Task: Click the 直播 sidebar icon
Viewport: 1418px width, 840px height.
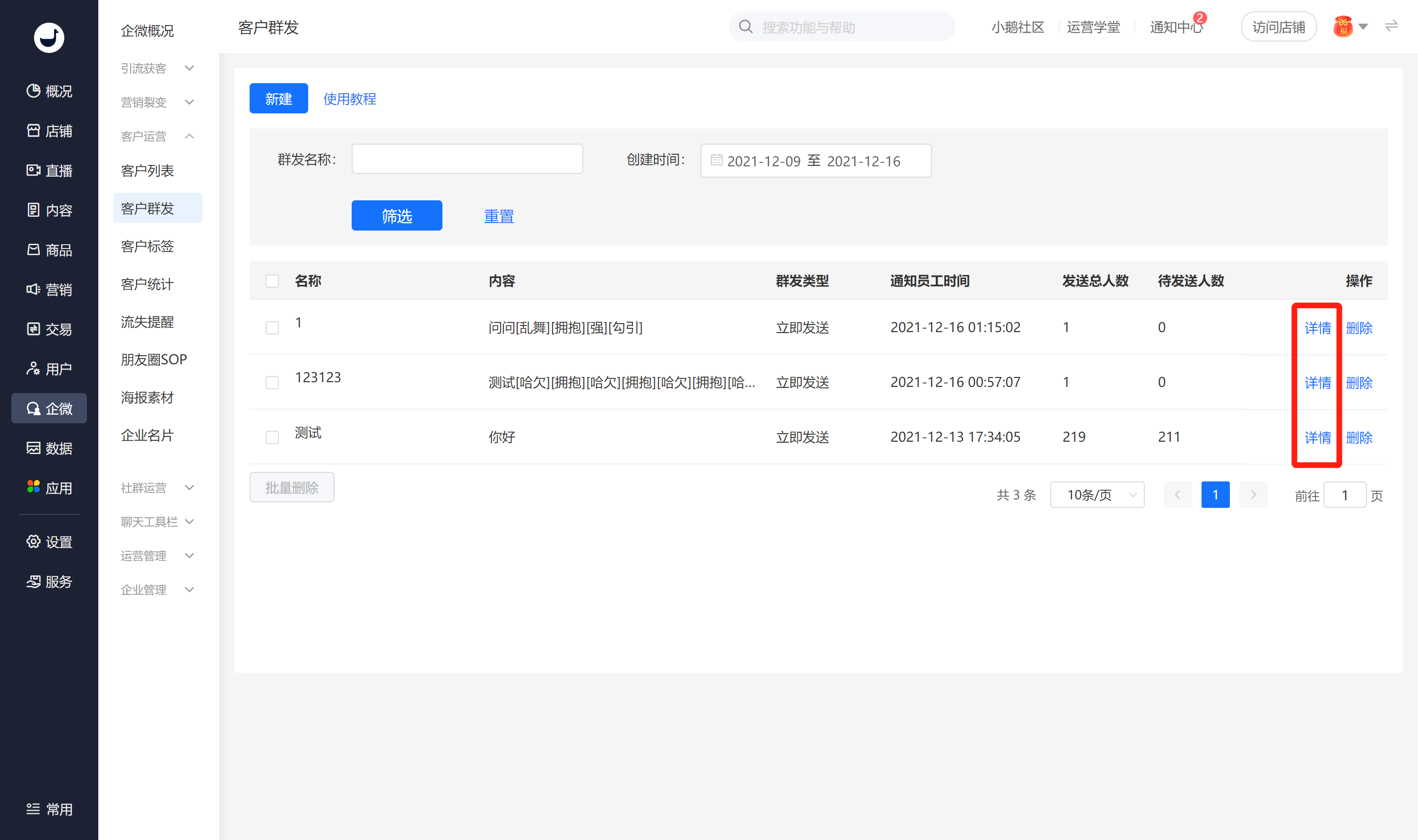Action: point(34,170)
